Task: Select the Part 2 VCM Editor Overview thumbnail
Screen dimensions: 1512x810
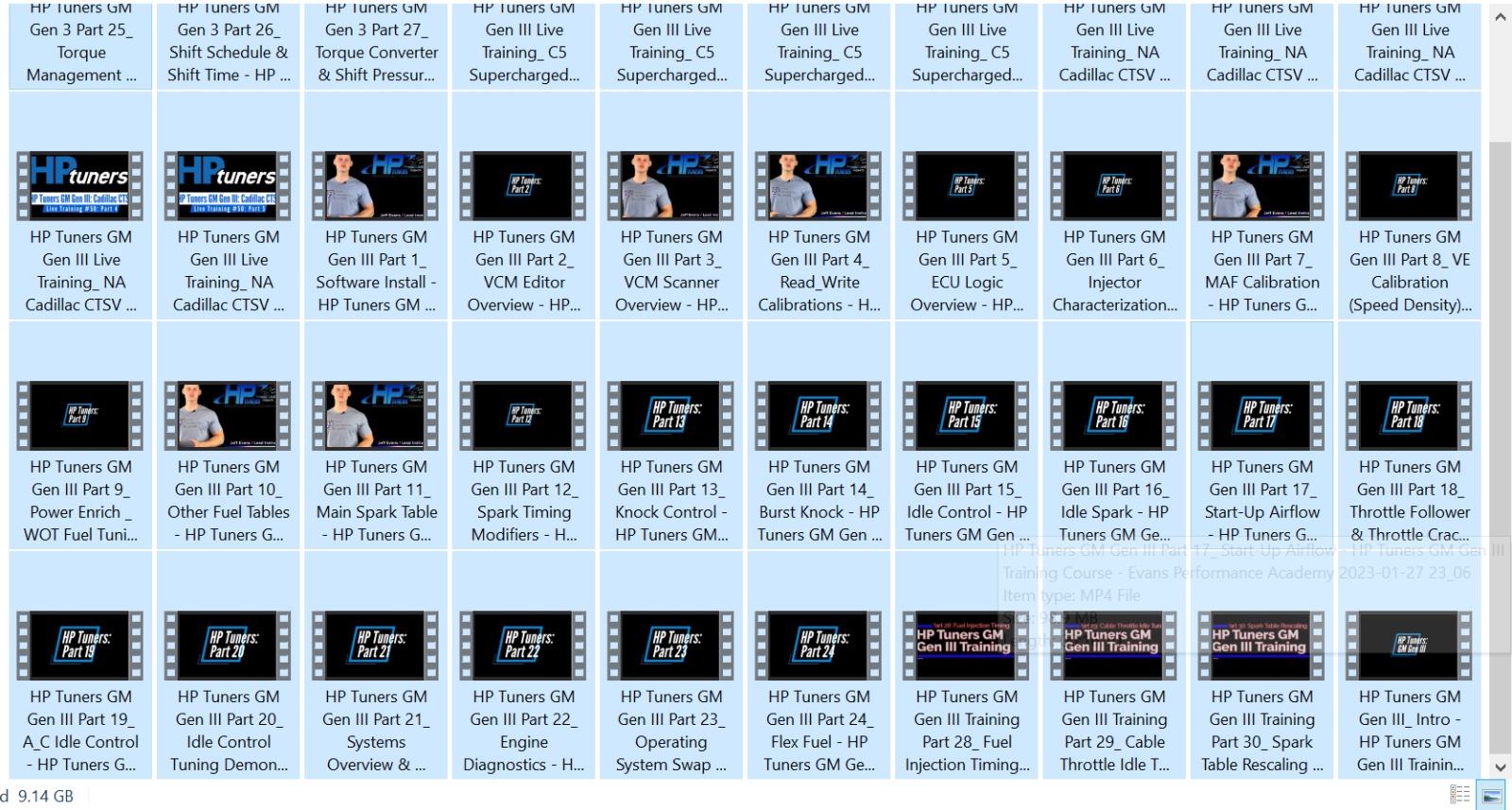Action: pos(523,186)
